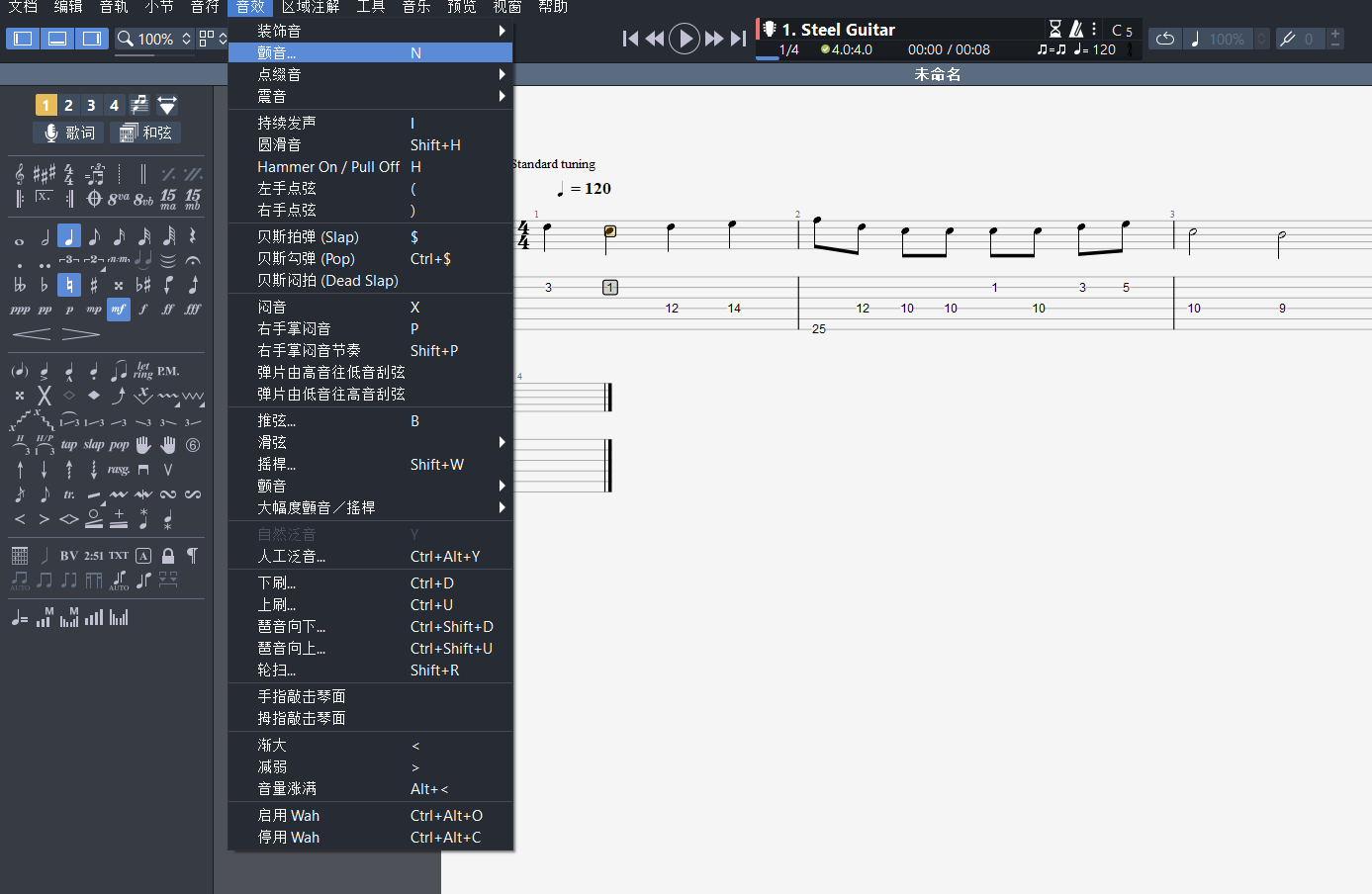
Task: Open the 工具 menu
Action: [x=370, y=7]
